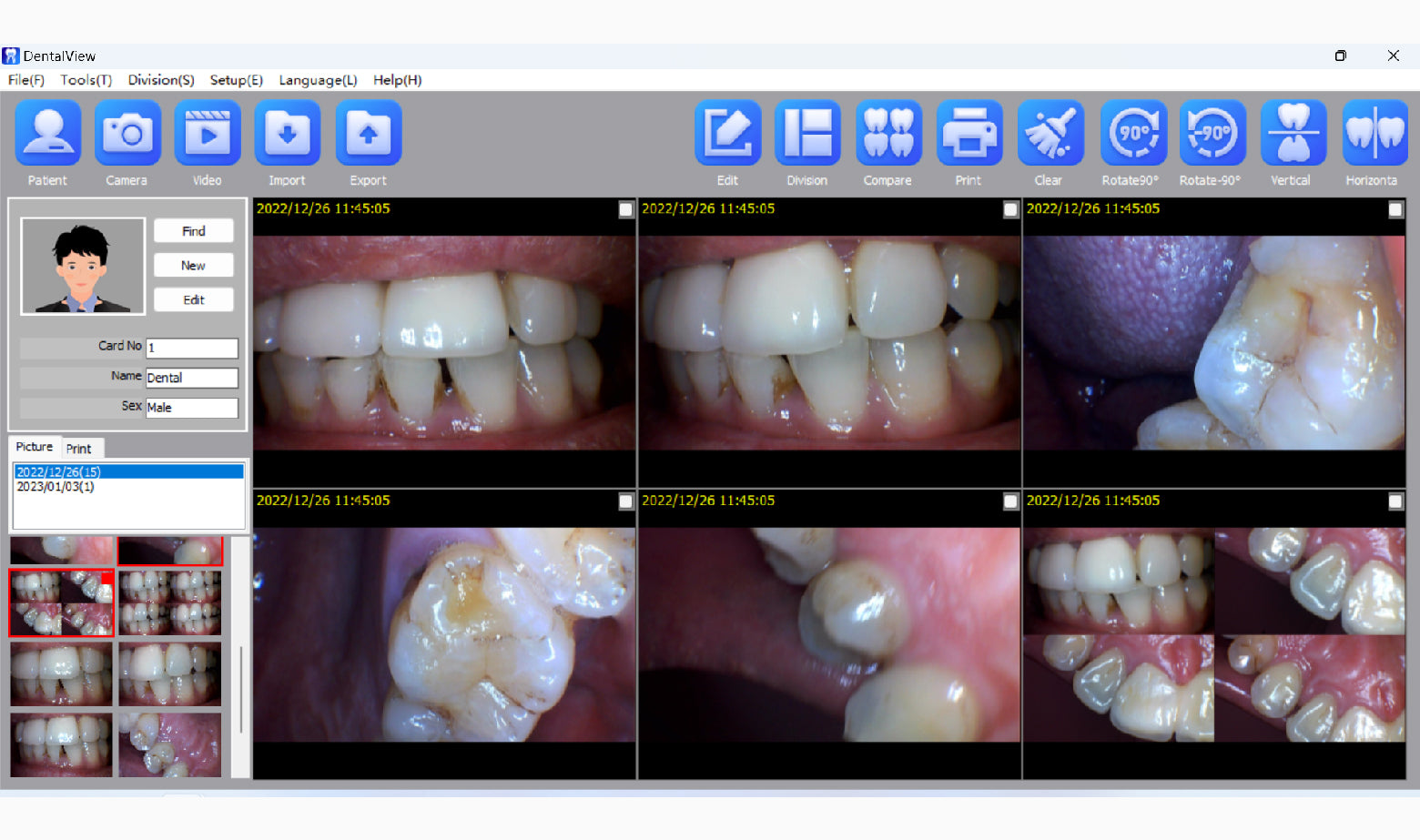Open the Compare teeth tool
This screenshot has width=1420, height=840.
tap(887, 134)
